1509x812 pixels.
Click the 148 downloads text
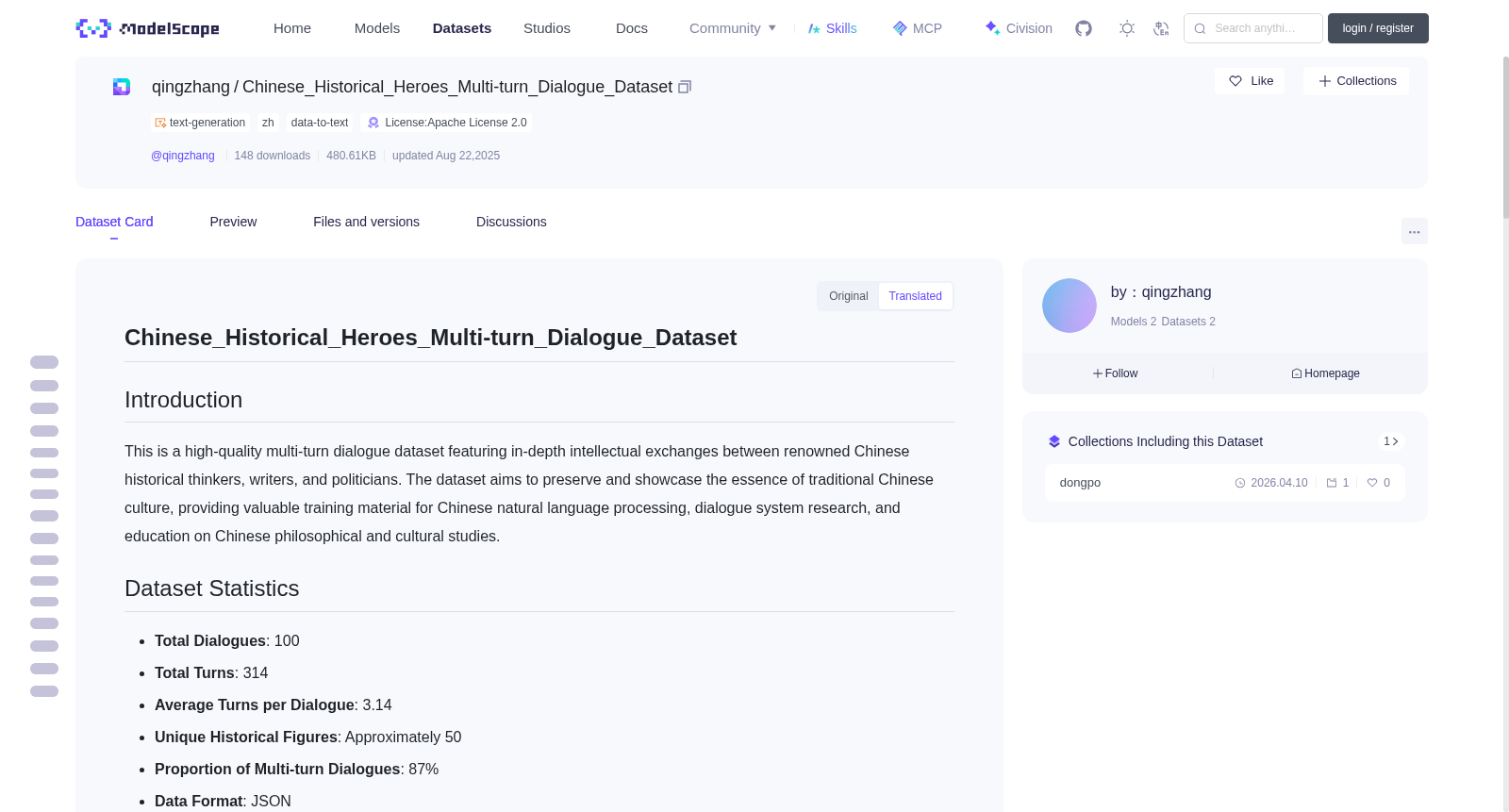[x=273, y=156]
